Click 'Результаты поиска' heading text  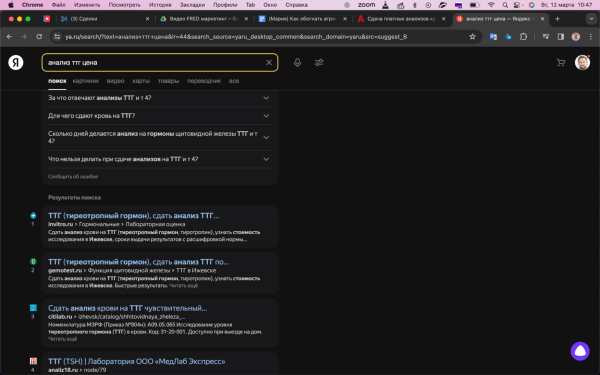pyautogui.click(x=74, y=197)
